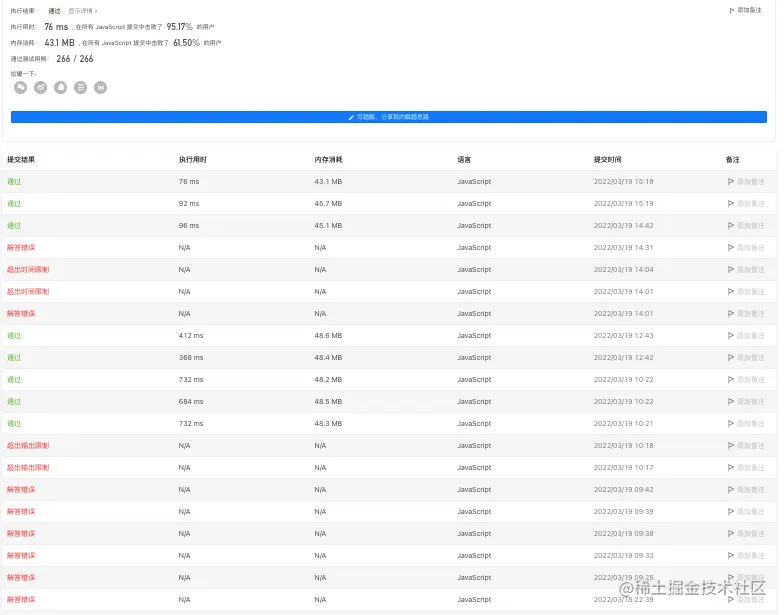Share the result via the LinkedIn icon

point(100,88)
